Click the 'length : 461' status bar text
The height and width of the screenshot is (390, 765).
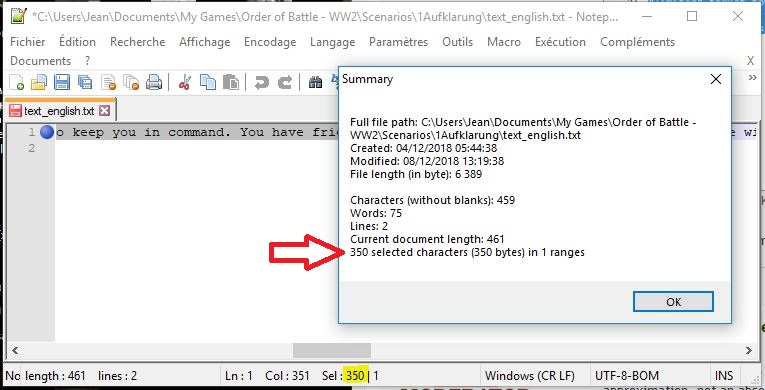[55, 376]
